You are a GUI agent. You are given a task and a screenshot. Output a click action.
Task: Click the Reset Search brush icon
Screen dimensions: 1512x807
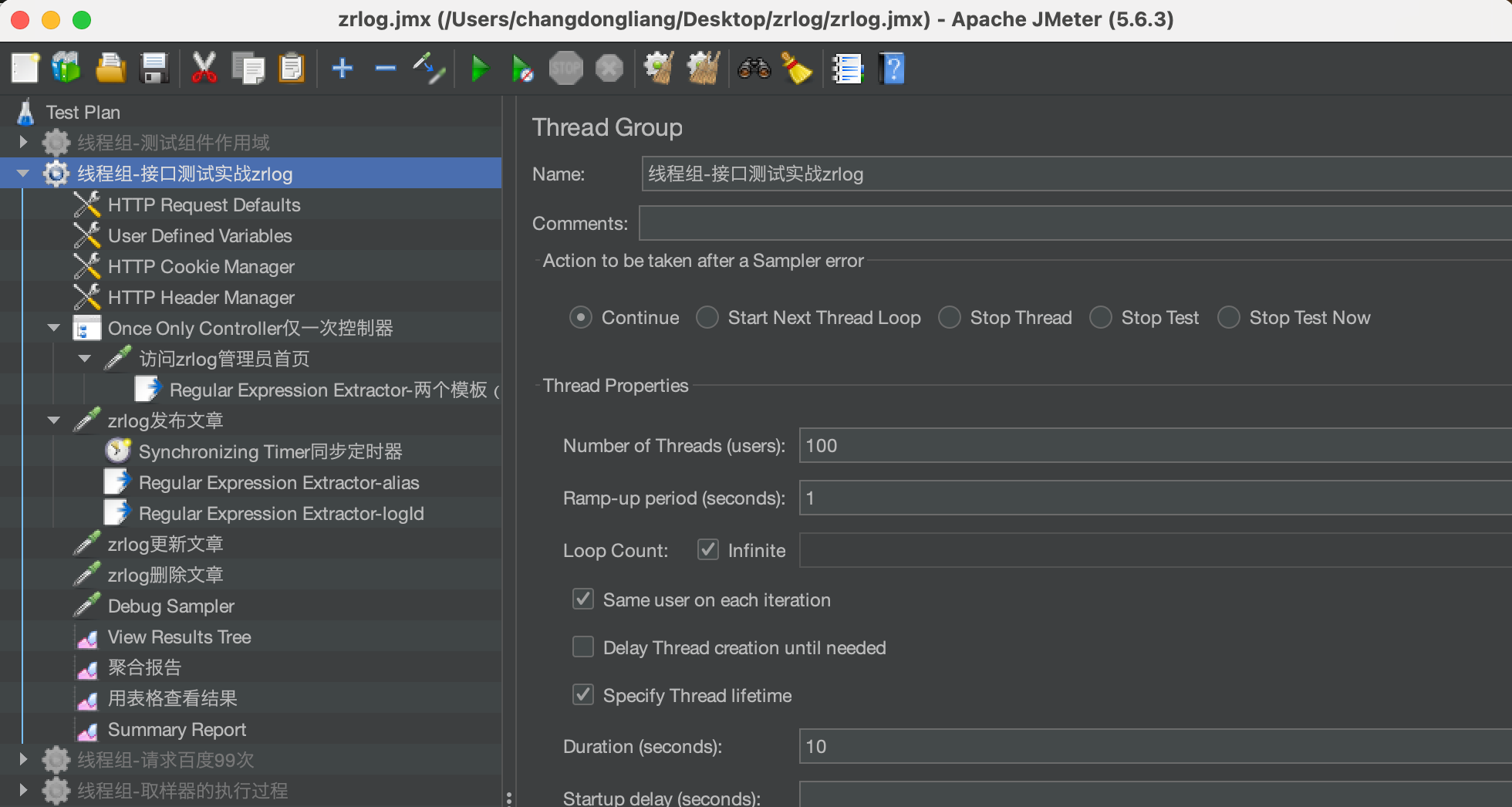coord(797,69)
